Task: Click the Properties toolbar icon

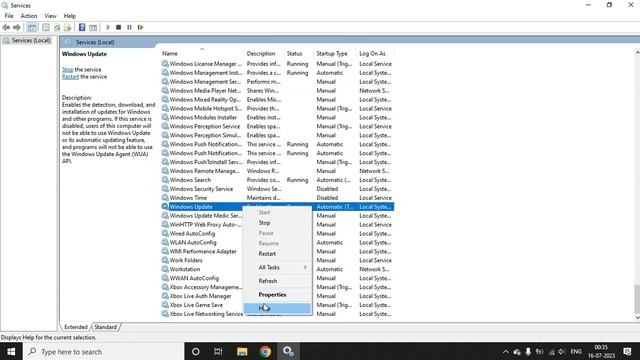Action: pos(46,27)
